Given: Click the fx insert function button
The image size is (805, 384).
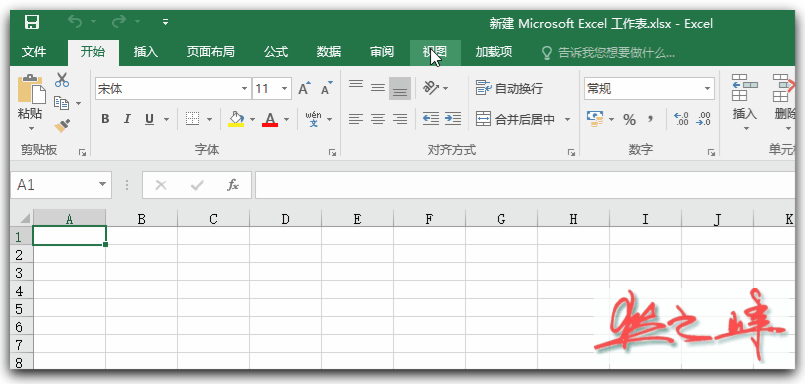Looking at the screenshot, I should tap(233, 185).
